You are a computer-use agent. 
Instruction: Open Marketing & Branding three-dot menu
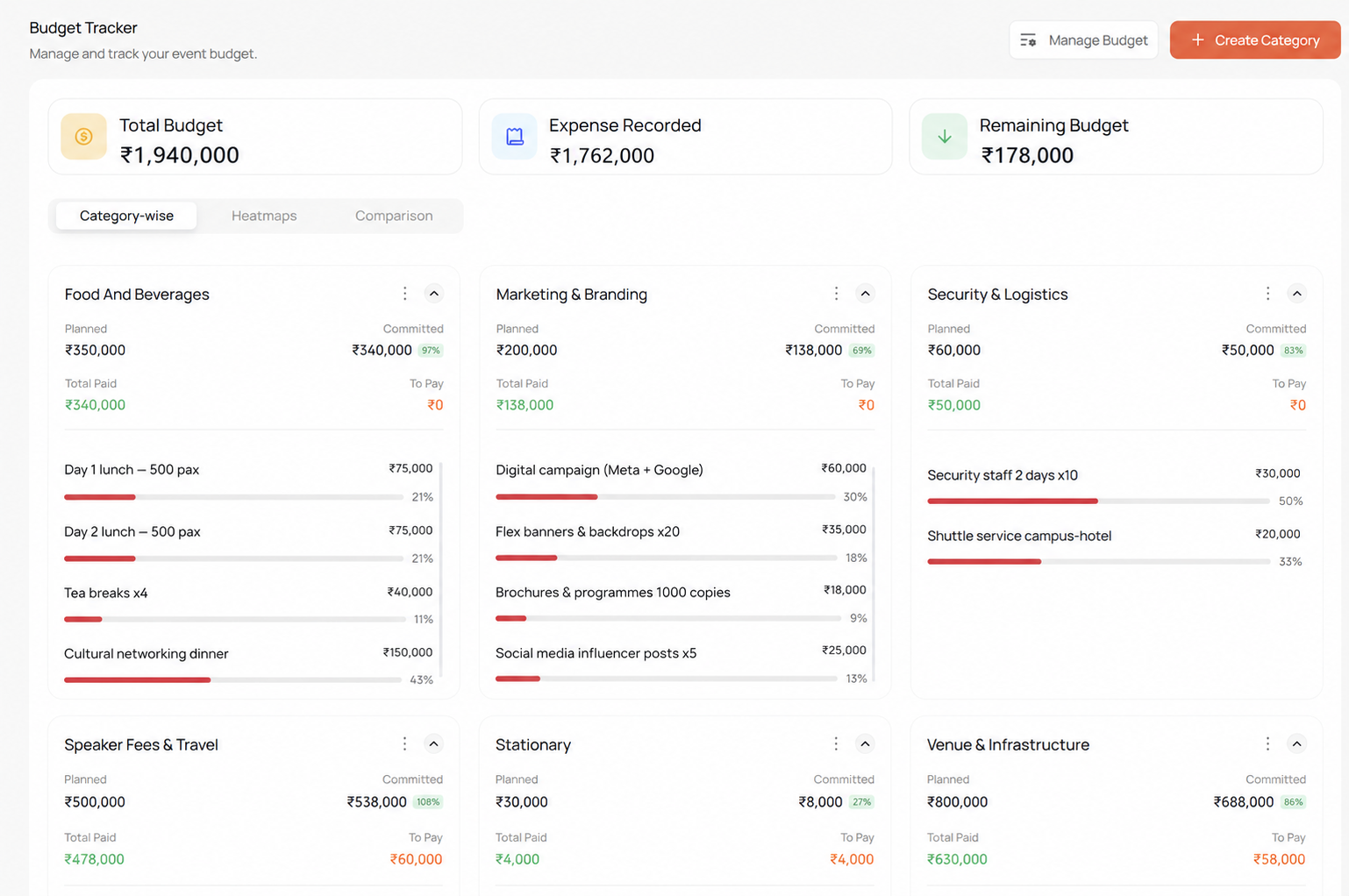[x=836, y=294]
